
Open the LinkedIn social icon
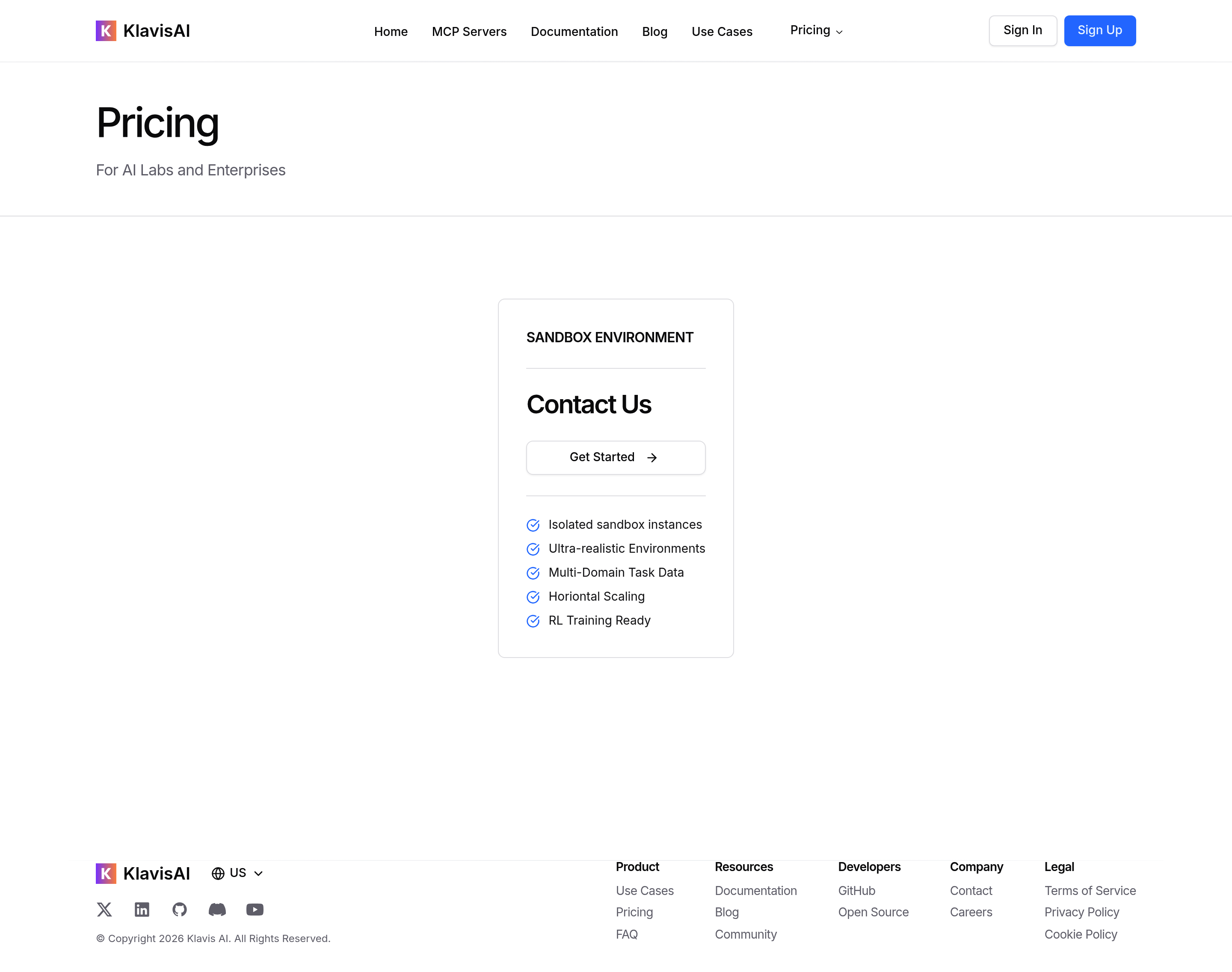coord(142,910)
